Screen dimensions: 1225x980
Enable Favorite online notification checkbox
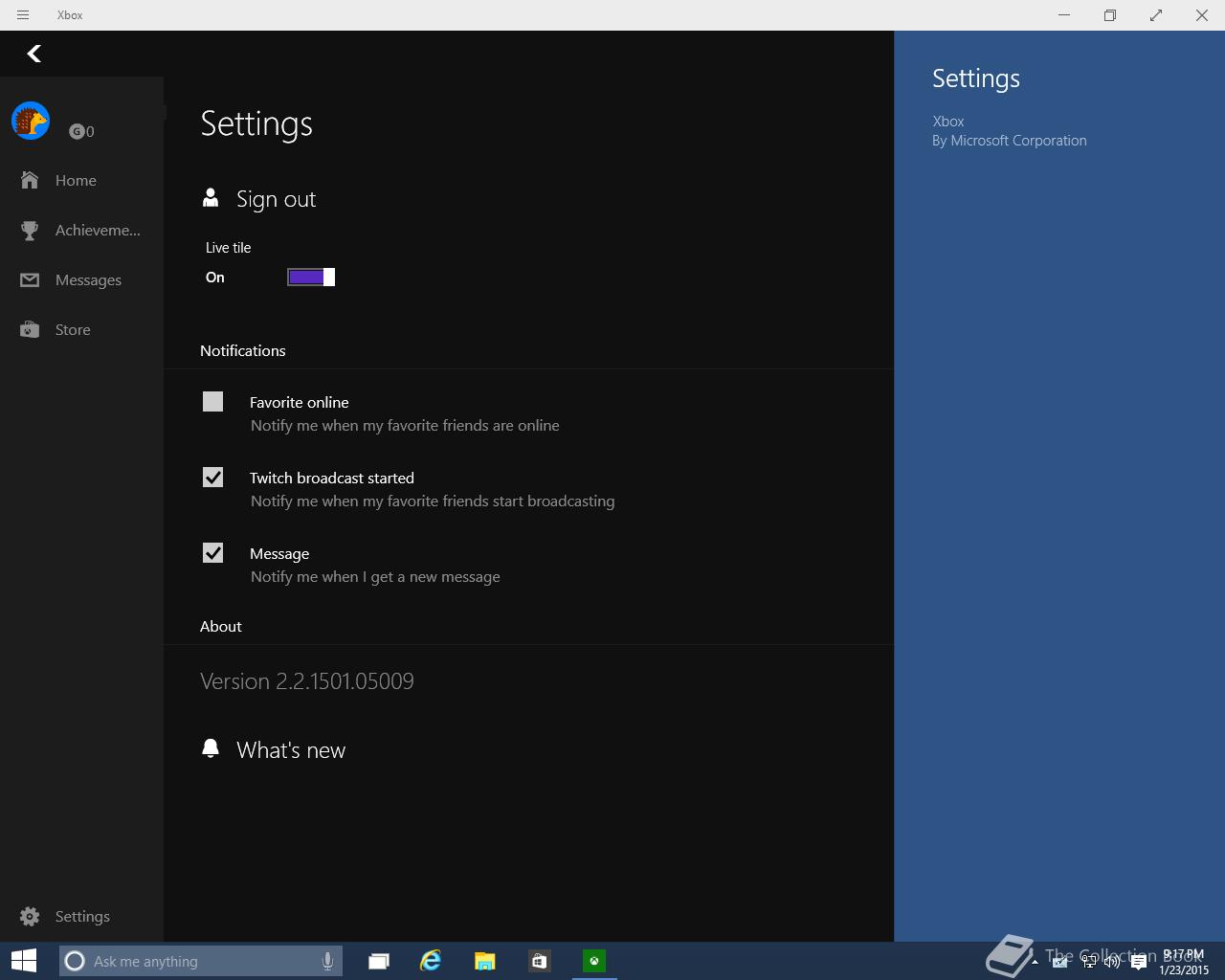pos(212,402)
